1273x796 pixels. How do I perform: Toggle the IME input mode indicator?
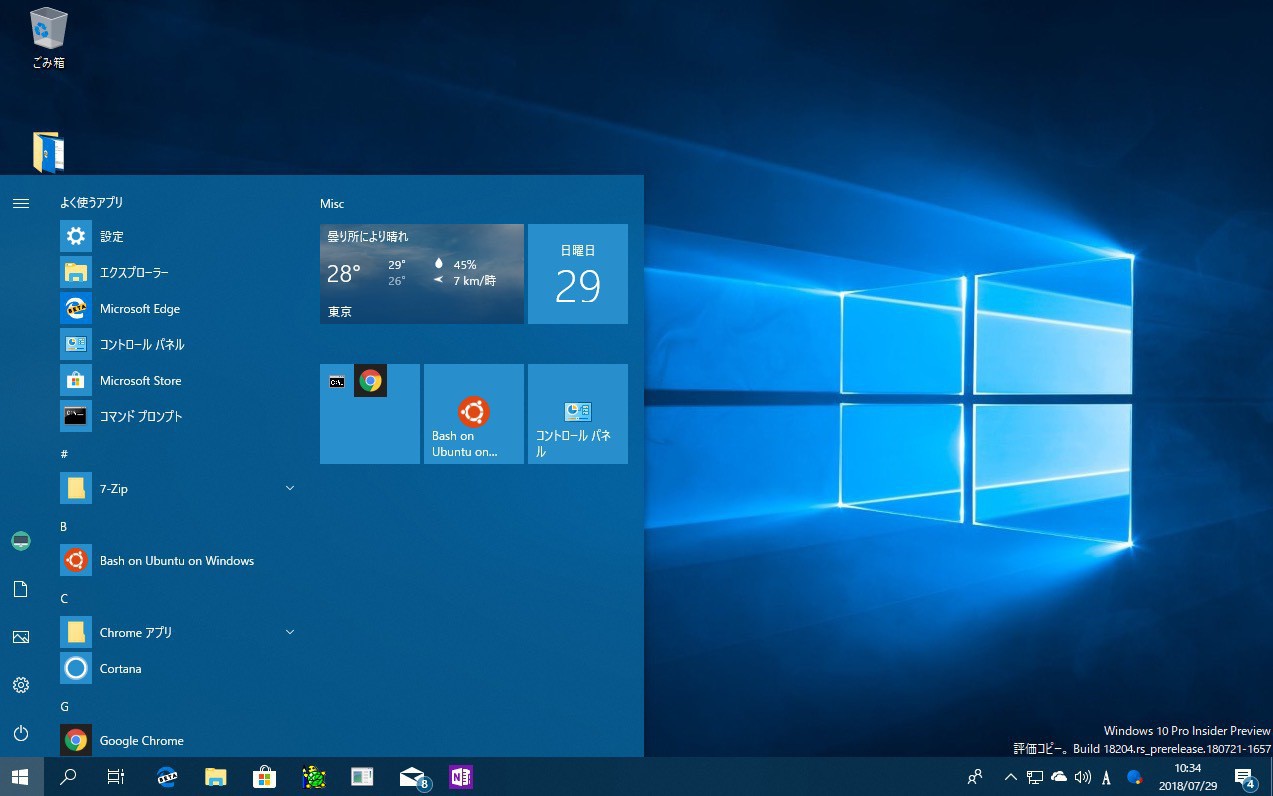point(1106,777)
